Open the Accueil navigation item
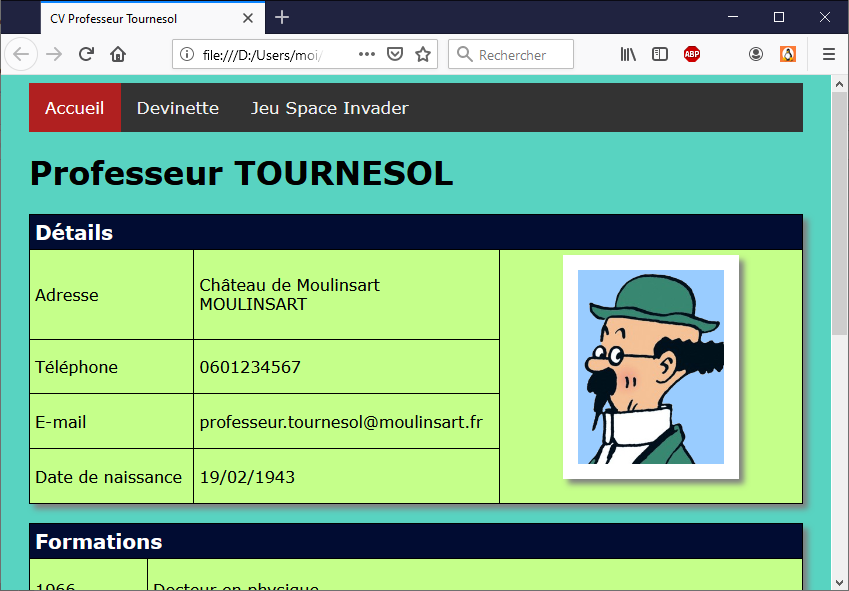The height and width of the screenshot is (591, 849). coord(75,108)
